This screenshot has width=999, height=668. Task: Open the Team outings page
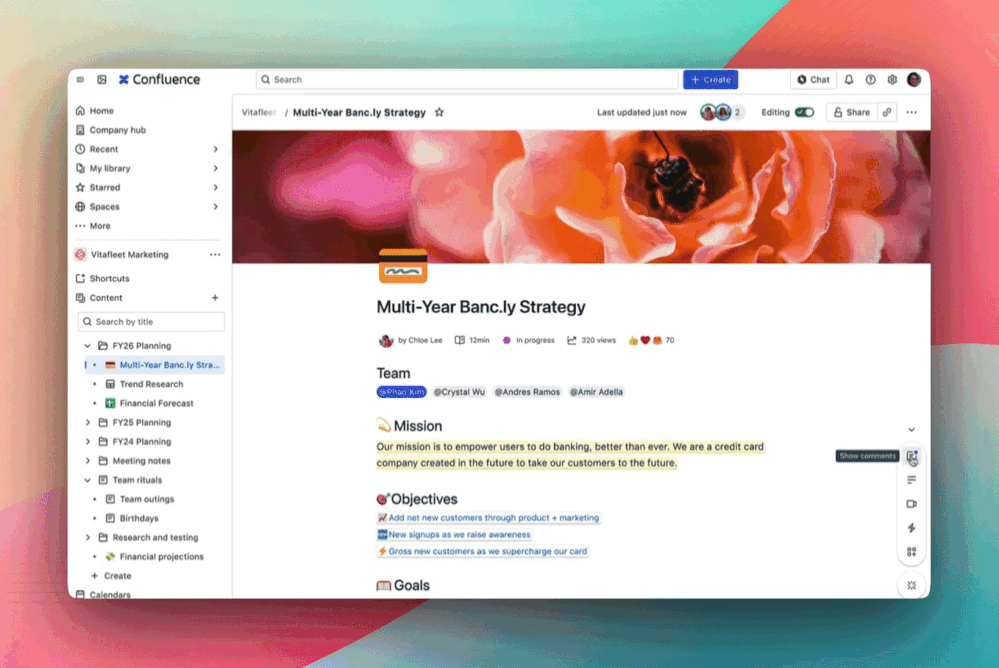147,499
